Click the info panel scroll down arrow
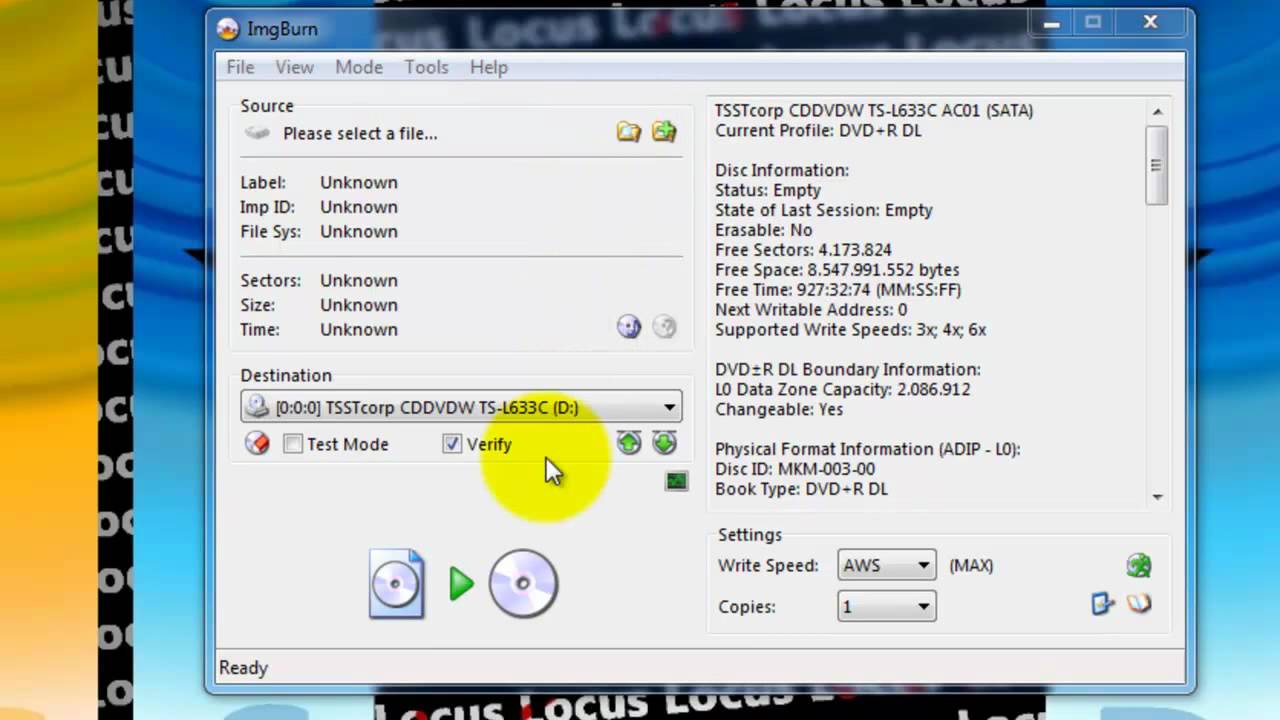The width and height of the screenshot is (1280, 720). [x=1157, y=496]
